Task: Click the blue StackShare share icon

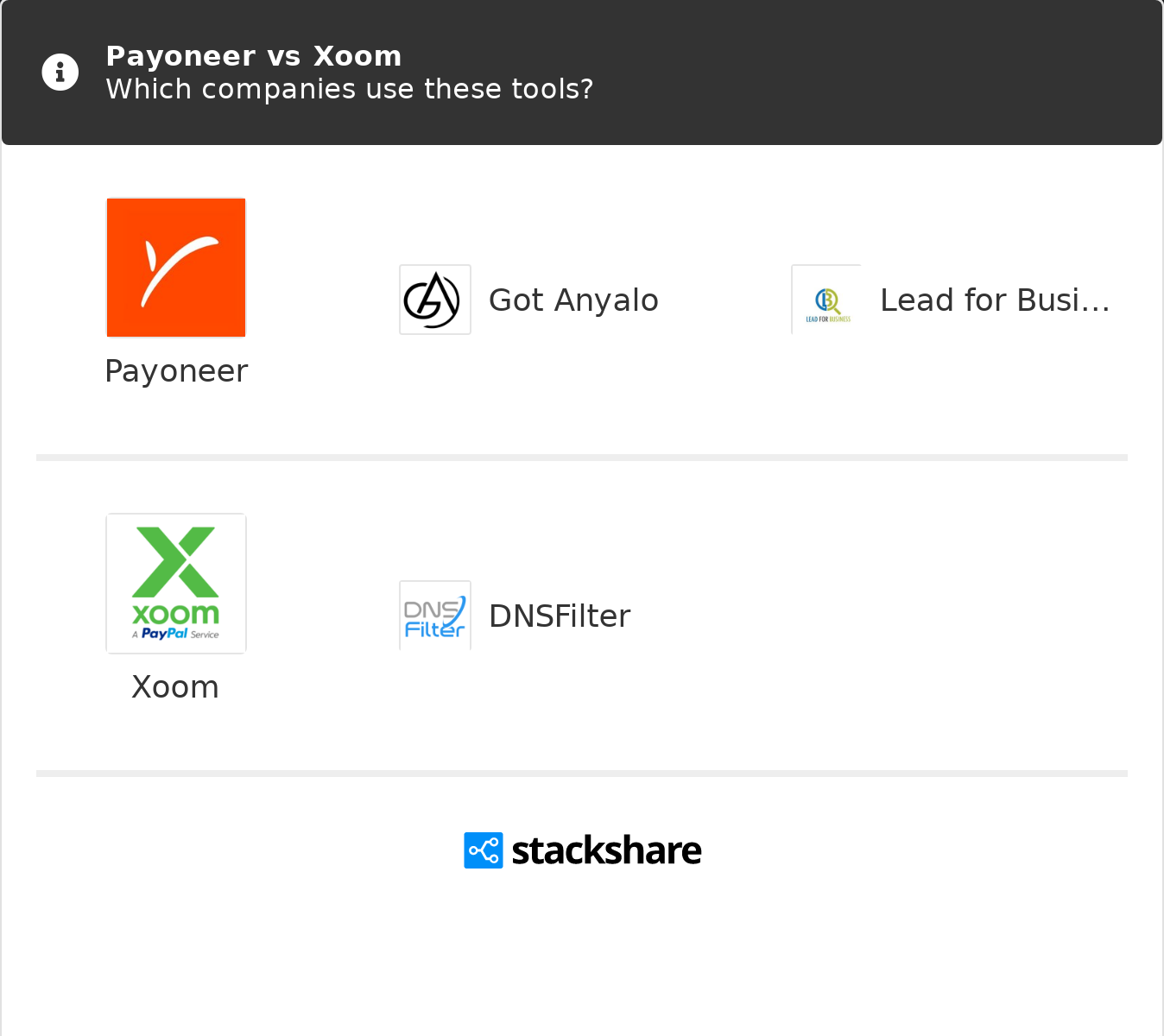Action: (484, 850)
